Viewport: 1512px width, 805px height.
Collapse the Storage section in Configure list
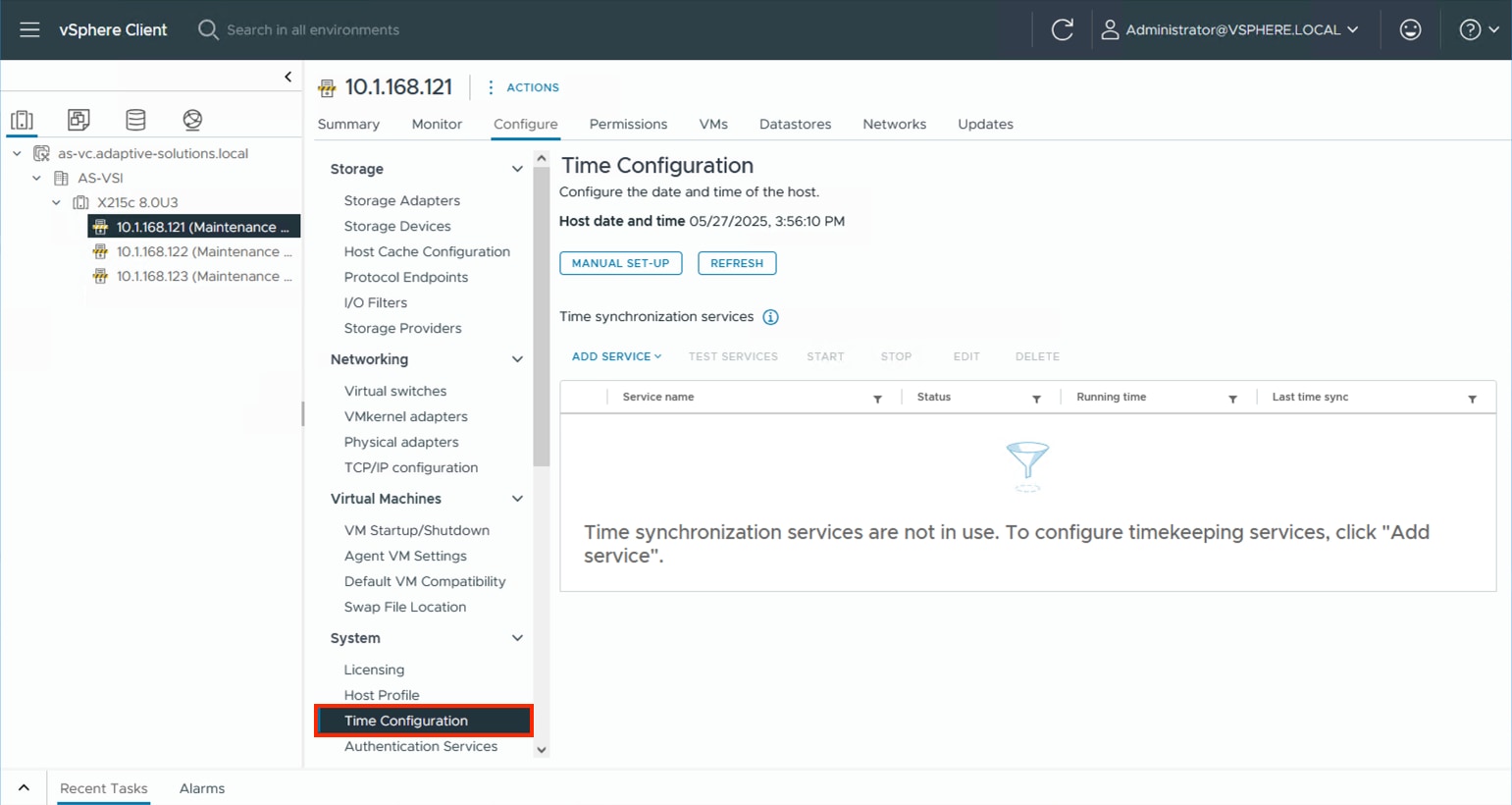coord(517,169)
